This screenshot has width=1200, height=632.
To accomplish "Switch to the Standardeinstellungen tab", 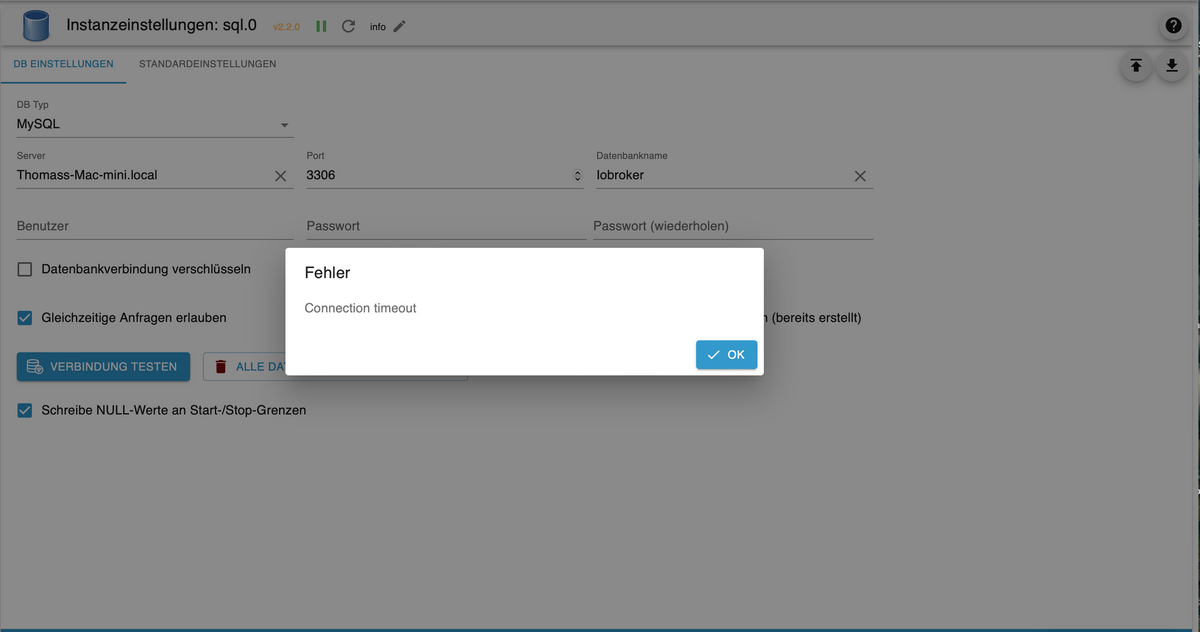I will pos(207,64).
